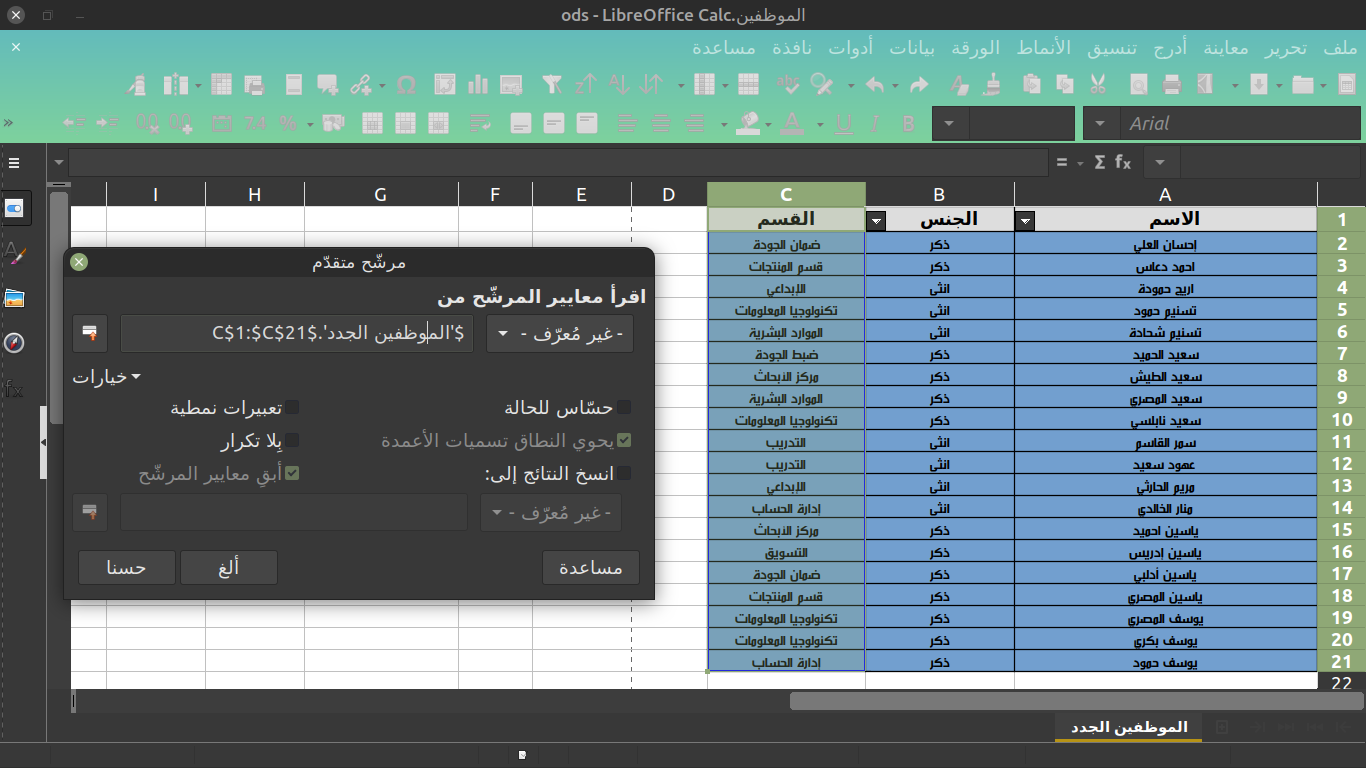Screen dimensions: 1366x768
Task: Click the Insert Chart toolbar icon
Action: pyautogui.click(x=478, y=85)
